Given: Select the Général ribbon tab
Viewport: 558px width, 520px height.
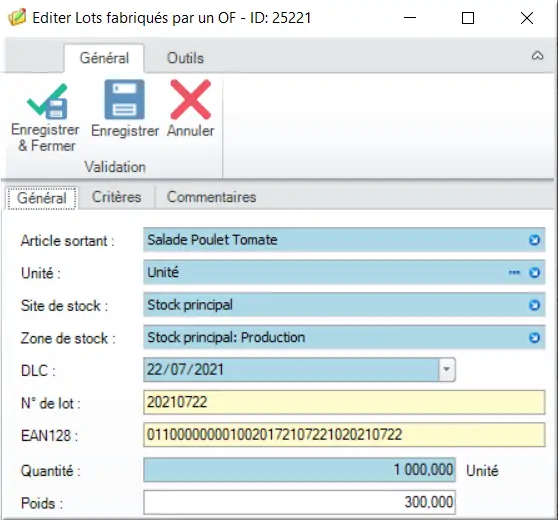Looking at the screenshot, I should point(104,58).
